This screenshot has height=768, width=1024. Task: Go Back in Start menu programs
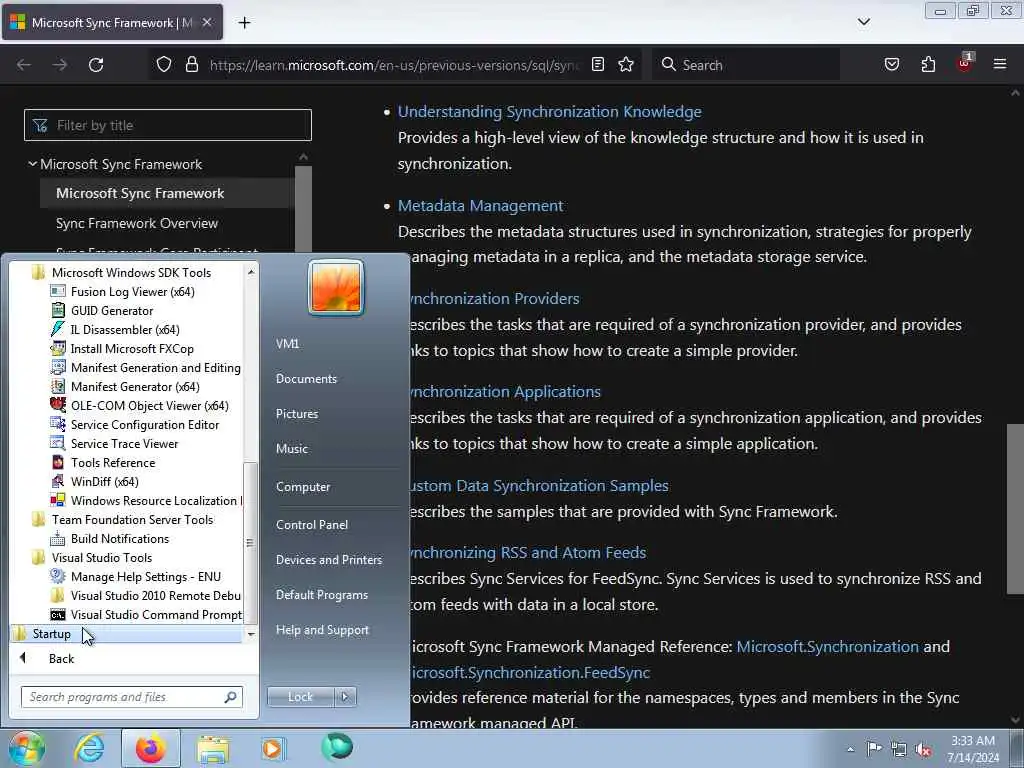point(61,658)
